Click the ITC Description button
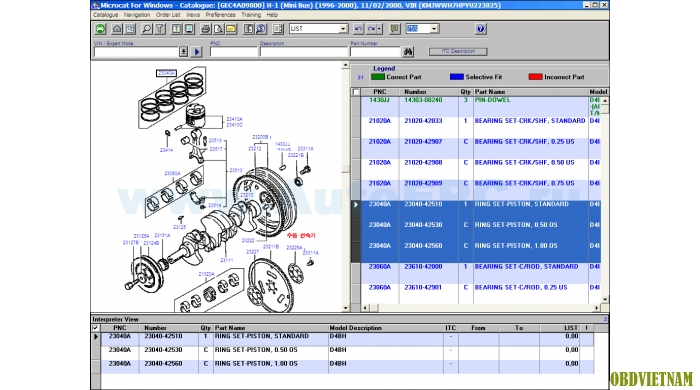The width and height of the screenshot is (700, 390). 458,51
